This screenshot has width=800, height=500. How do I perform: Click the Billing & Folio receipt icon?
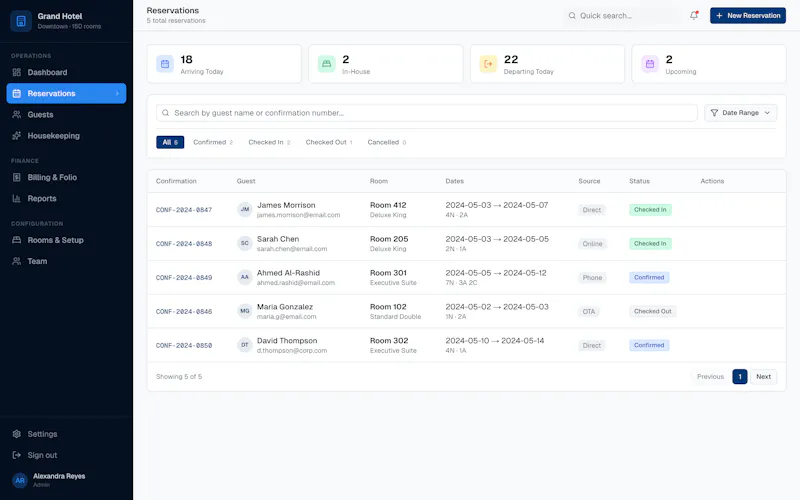[17, 178]
